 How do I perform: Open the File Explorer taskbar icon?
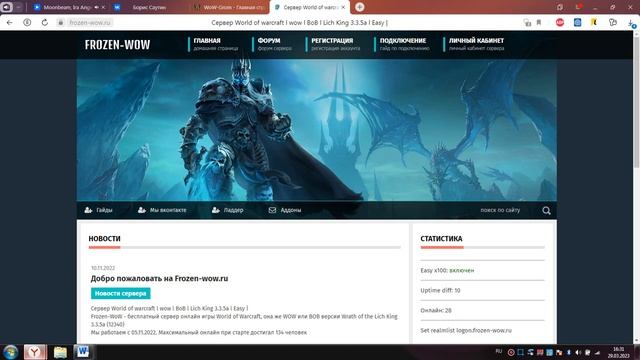click(x=60, y=352)
